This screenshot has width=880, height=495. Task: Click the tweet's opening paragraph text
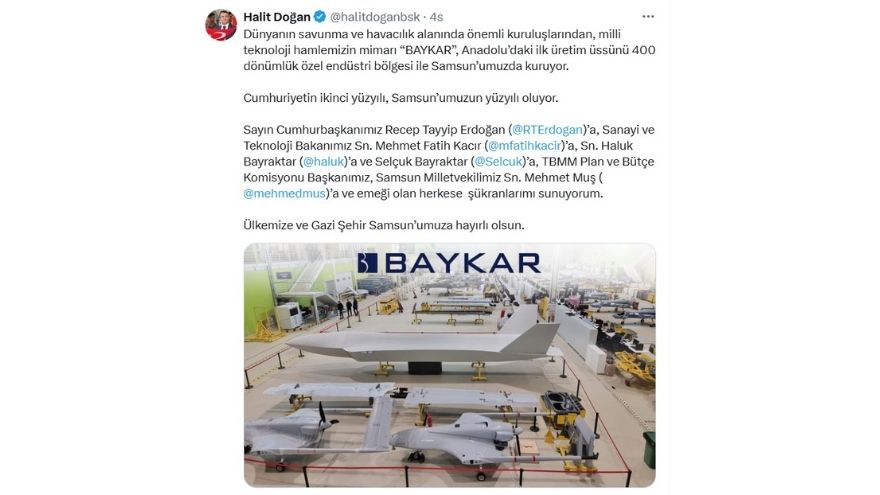coord(449,50)
